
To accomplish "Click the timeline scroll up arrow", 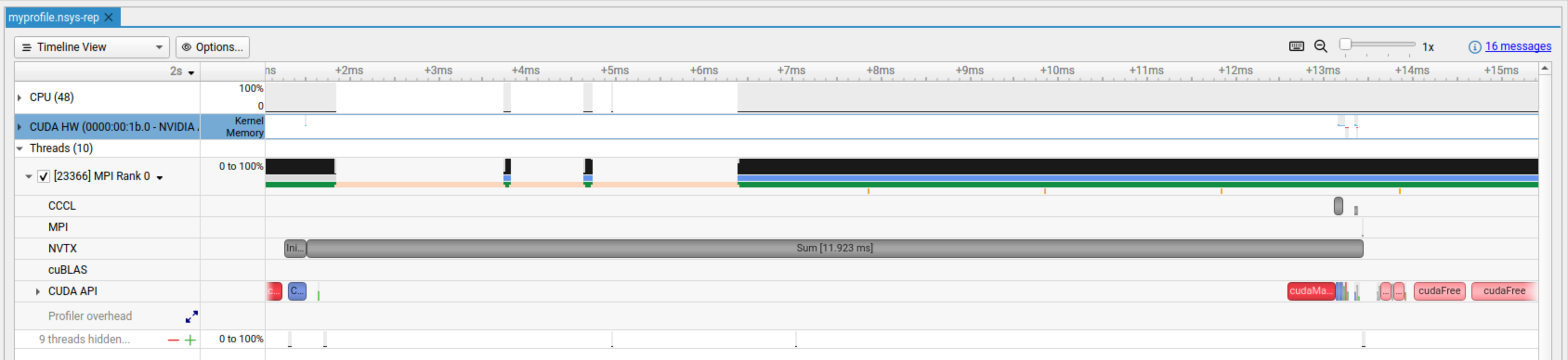I will coord(1544,69).
